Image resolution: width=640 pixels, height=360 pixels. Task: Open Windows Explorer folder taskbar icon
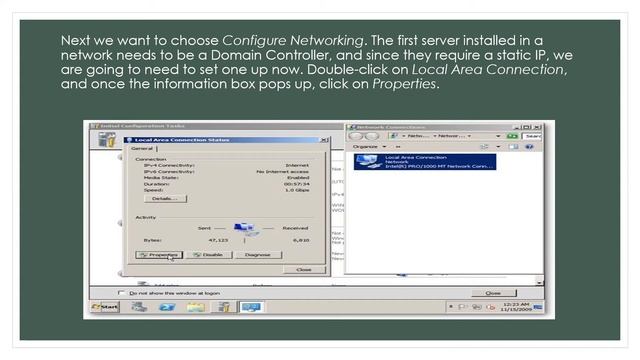tap(196, 307)
